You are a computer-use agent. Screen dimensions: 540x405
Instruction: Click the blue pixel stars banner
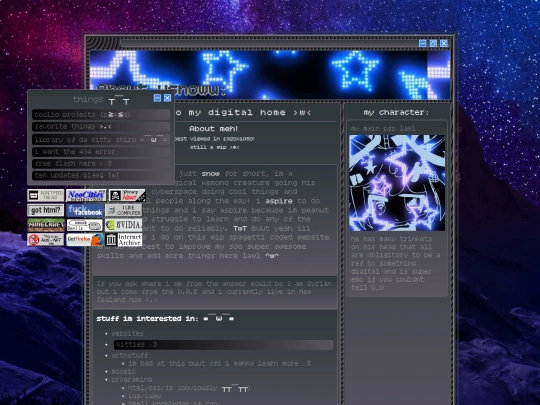[270, 75]
